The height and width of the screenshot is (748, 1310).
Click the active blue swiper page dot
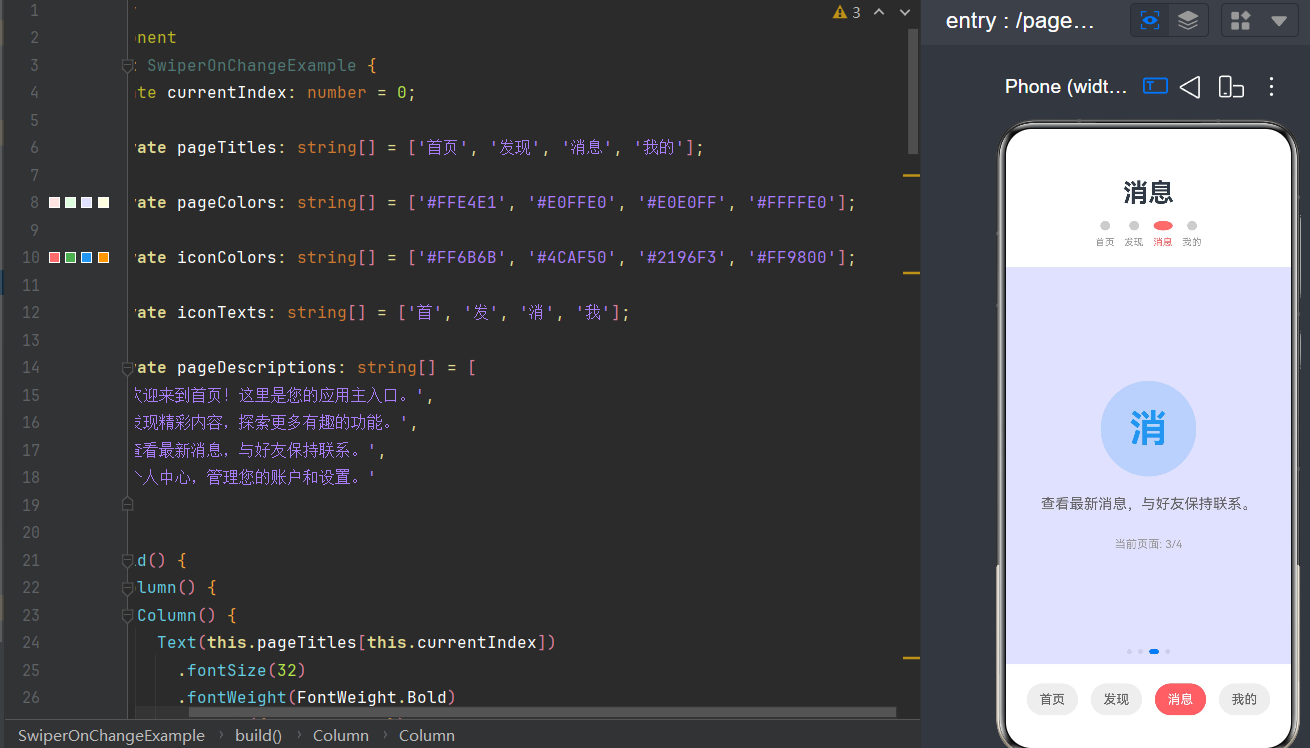(x=1154, y=651)
